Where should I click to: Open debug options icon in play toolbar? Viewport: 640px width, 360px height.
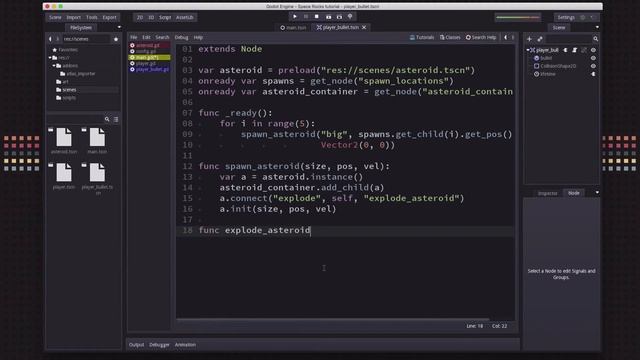tap(350, 17)
